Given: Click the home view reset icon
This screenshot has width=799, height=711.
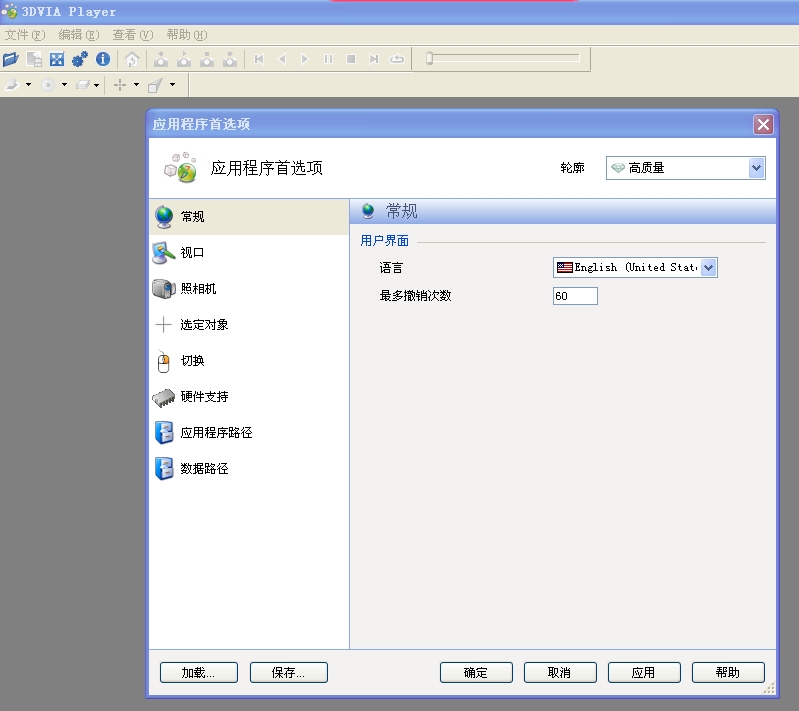Looking at the screenshot, I should (x=132, y=59).
